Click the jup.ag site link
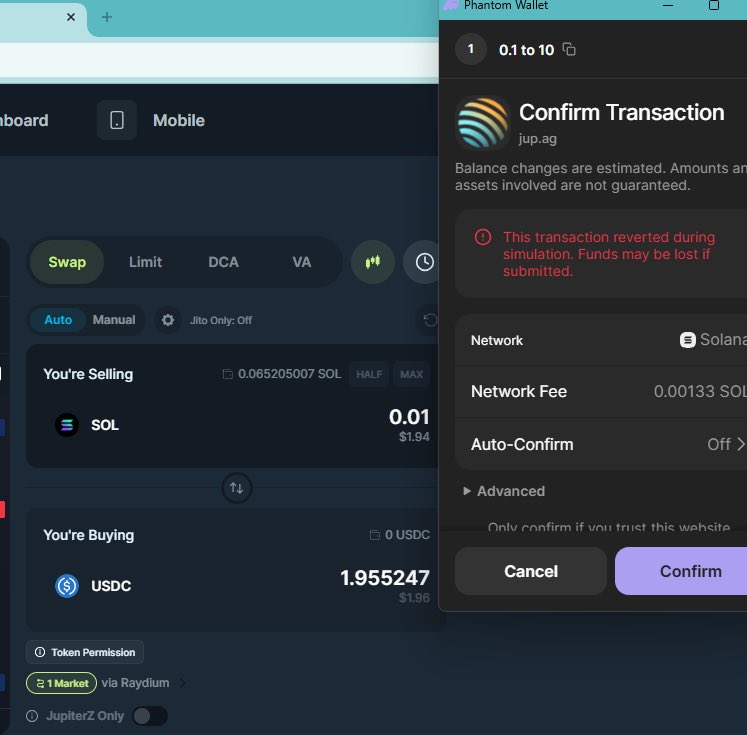The width and height of the screenshot is (747, 735). click(537, 139)
